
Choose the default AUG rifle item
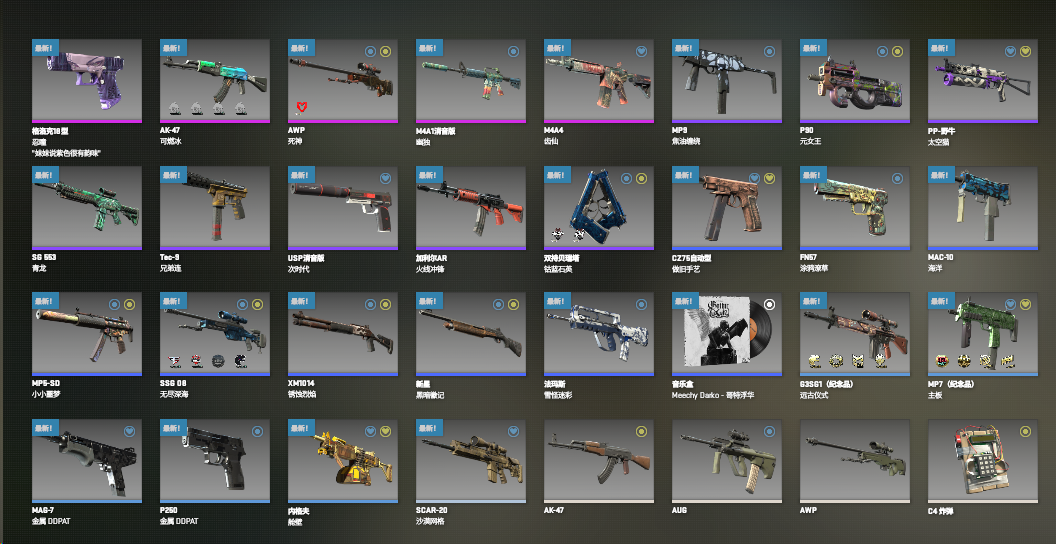coord(727,461)
